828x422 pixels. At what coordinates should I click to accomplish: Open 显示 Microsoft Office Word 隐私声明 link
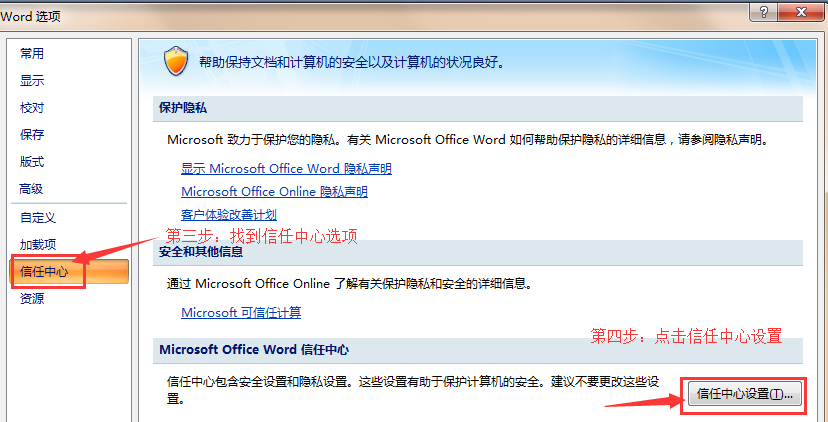point(286,169)
